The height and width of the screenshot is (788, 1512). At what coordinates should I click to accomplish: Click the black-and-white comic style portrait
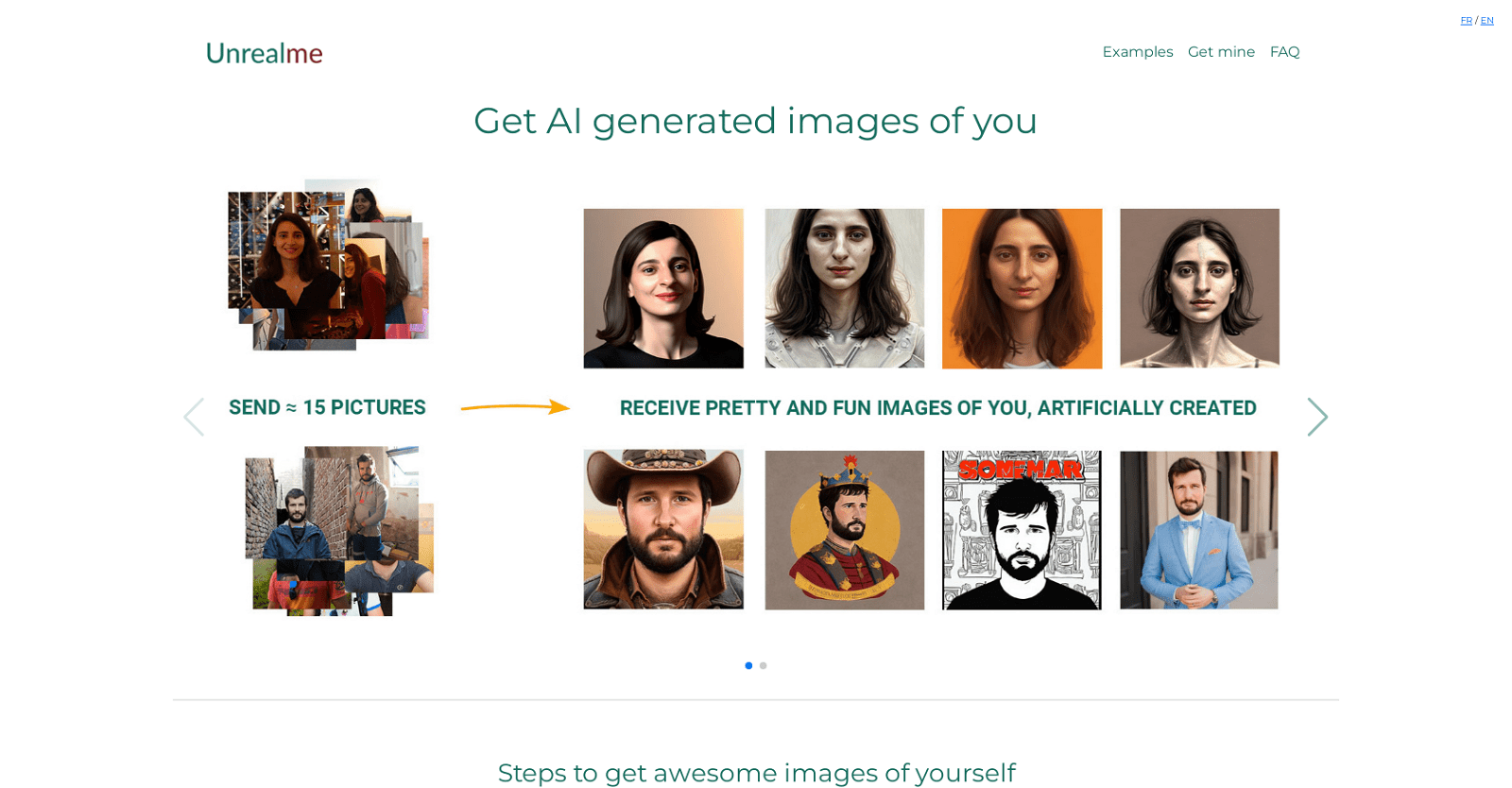tap(1022, 529)
